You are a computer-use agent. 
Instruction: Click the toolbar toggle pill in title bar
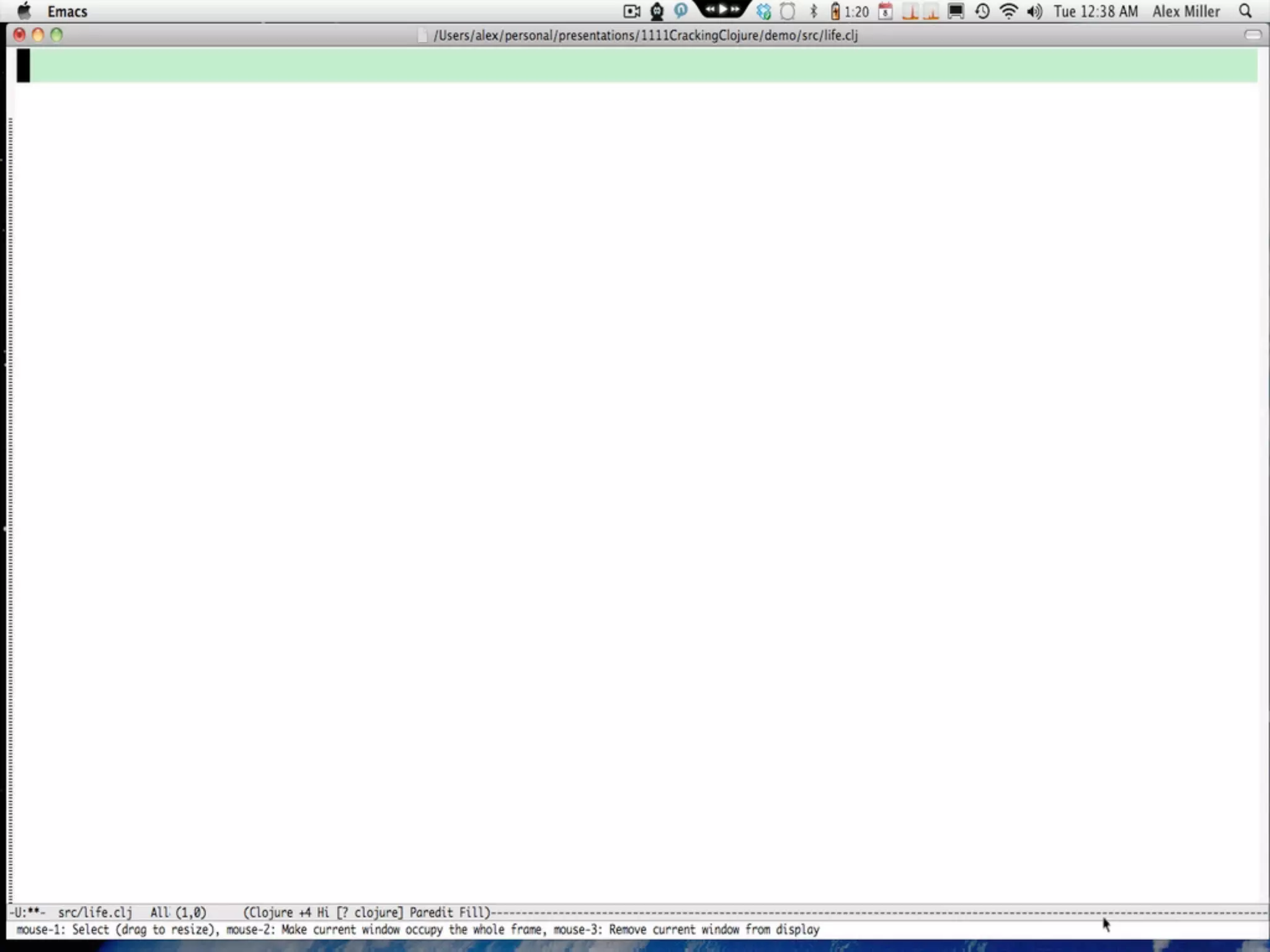[1253, 35]
